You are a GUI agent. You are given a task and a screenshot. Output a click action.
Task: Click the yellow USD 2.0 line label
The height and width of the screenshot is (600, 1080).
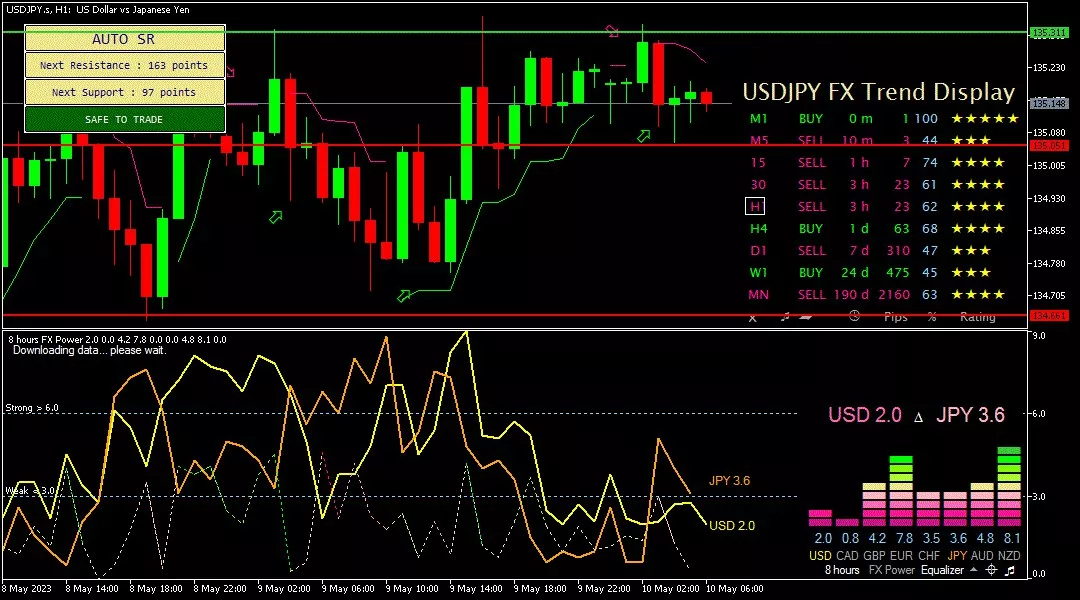[x=731, y=526]
